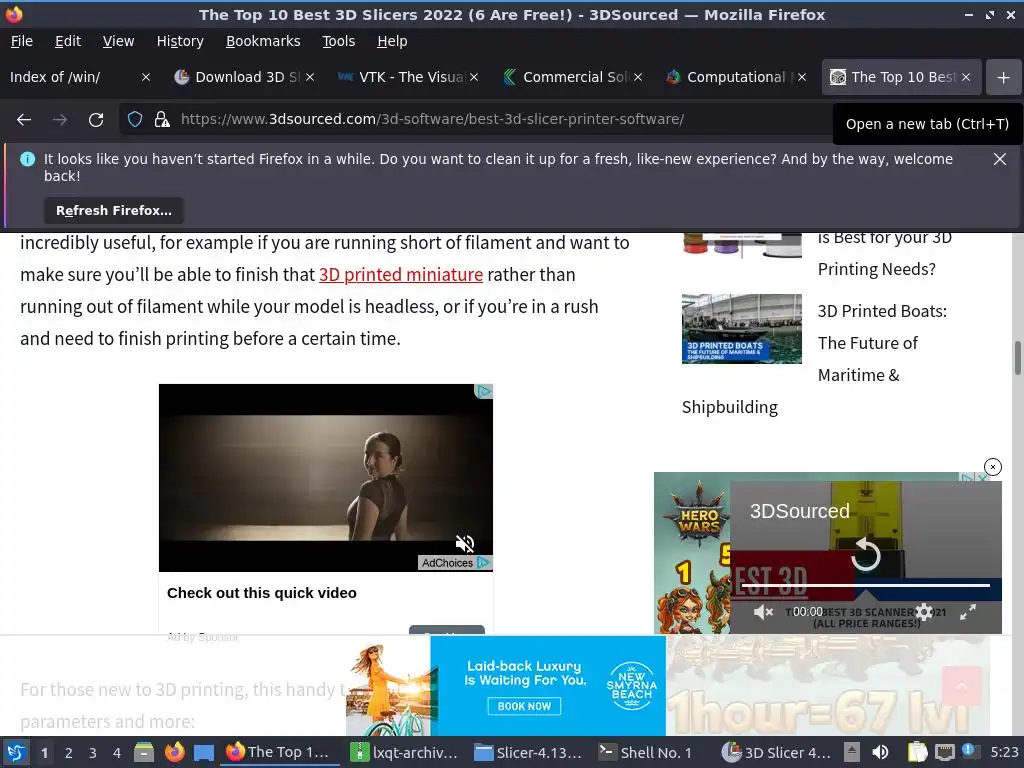
Task: Switch to the Commercial Solutions tab
Action: [566, 77]
